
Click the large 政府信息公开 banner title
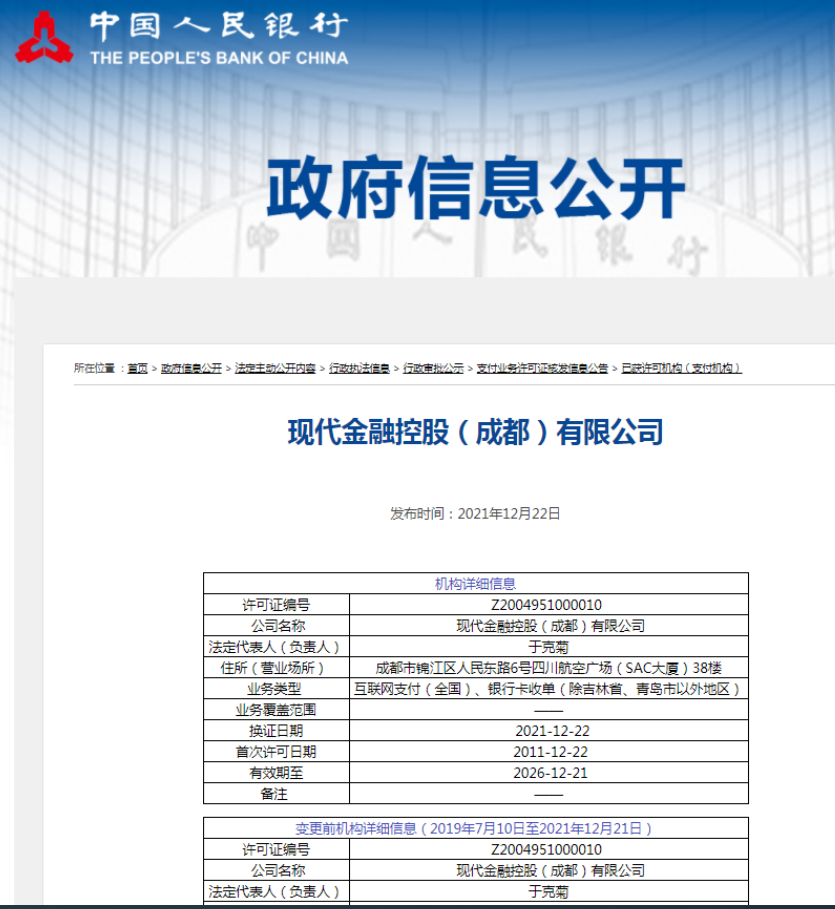475,187
